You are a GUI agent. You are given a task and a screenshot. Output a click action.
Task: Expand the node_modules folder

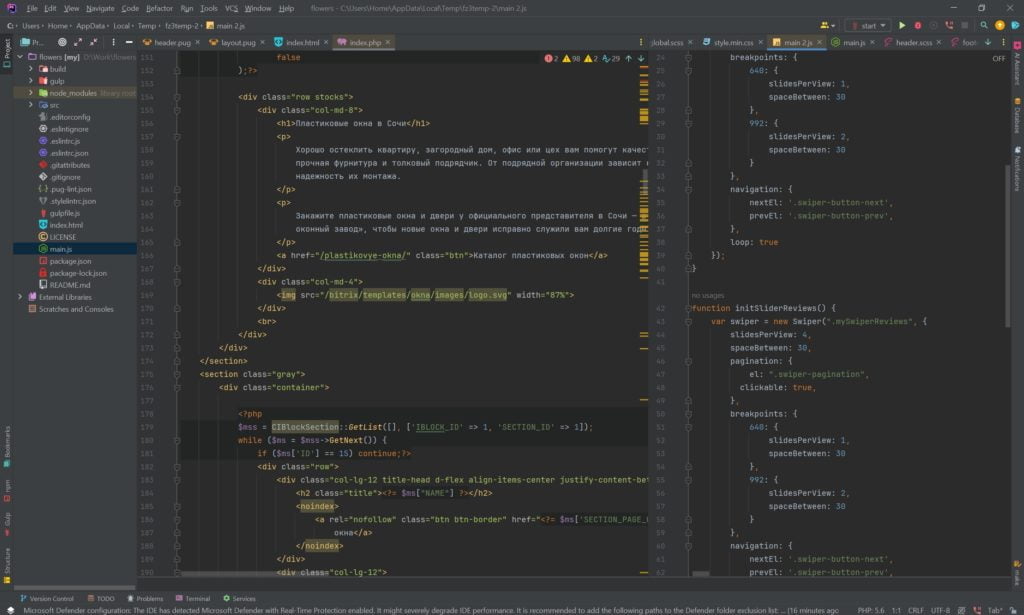point(31,93)
